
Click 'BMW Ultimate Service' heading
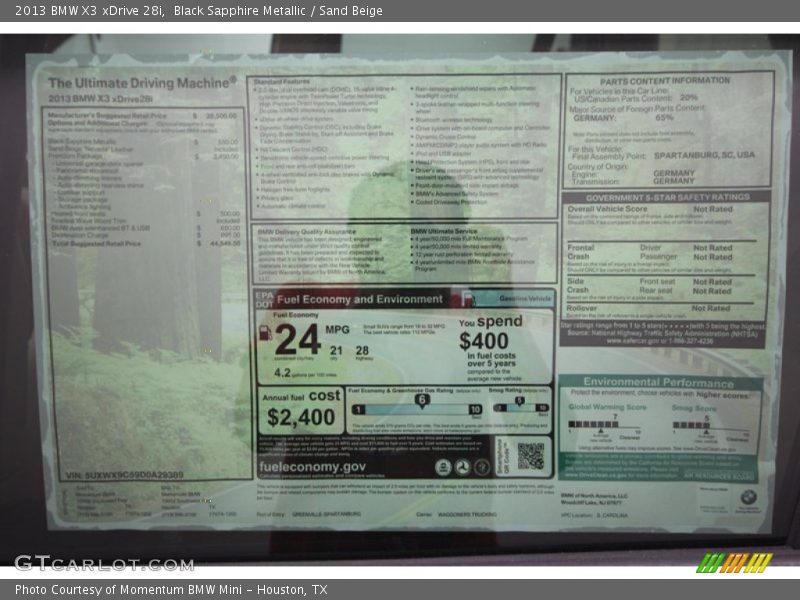[443, 231]
